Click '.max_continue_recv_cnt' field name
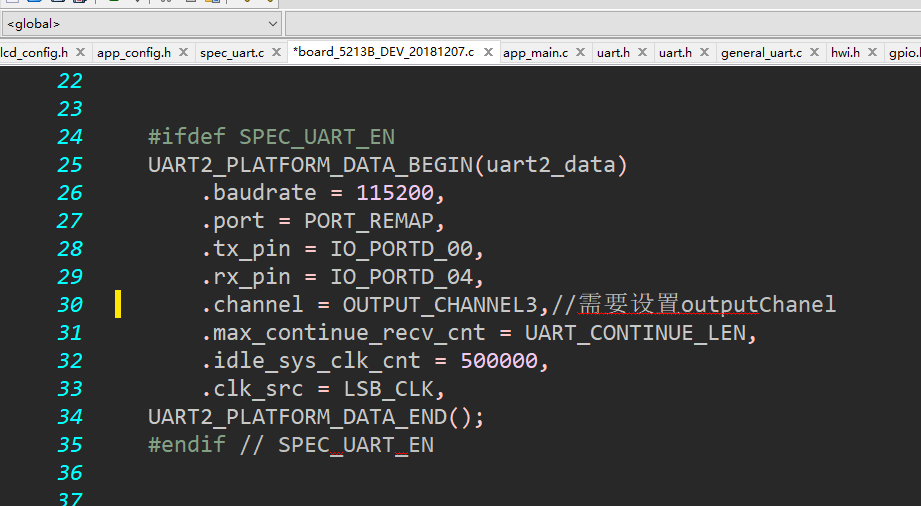921x506 pixels. coord(344,333)
